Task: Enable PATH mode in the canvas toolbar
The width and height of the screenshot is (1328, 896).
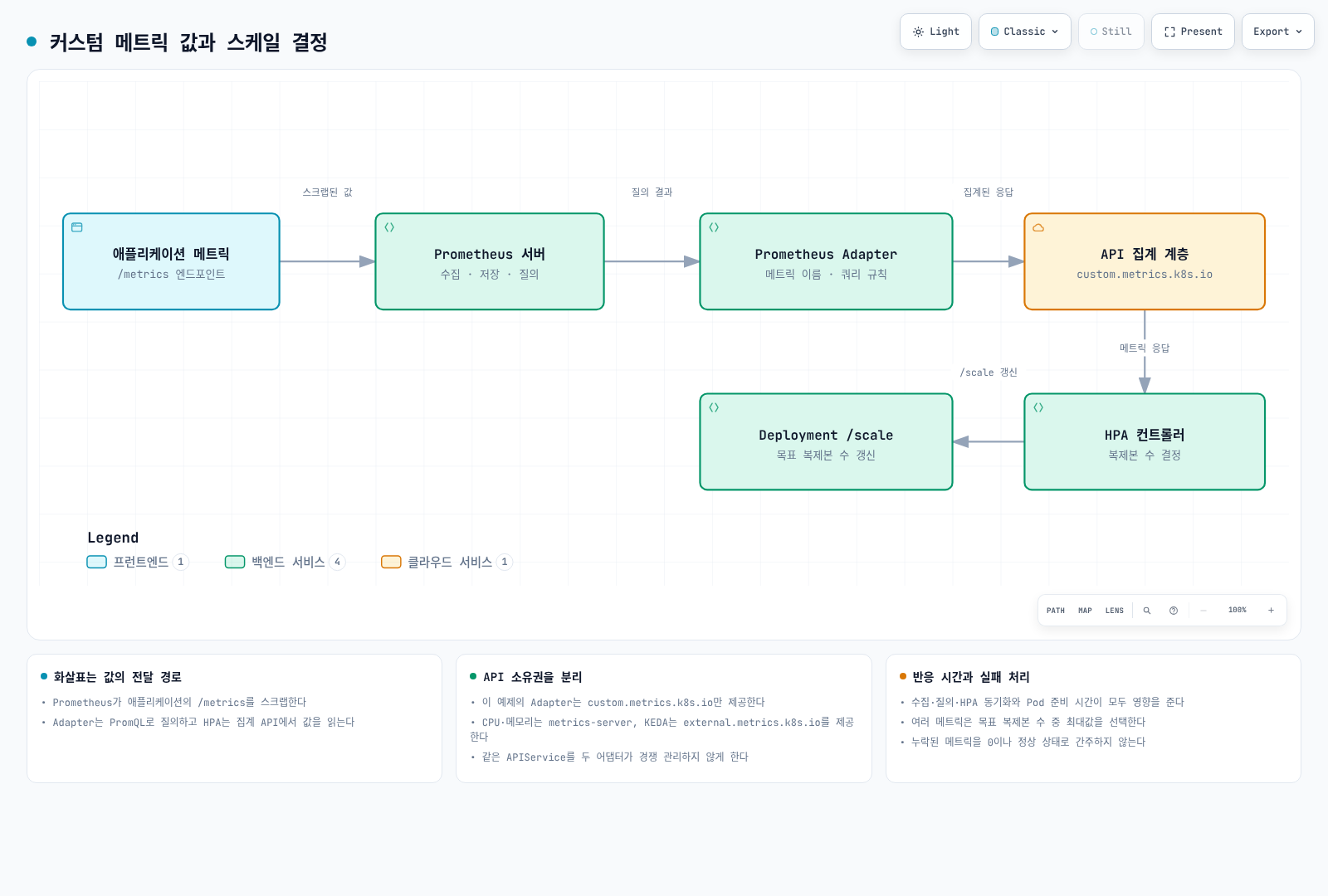Action: tap(1056, 611)
